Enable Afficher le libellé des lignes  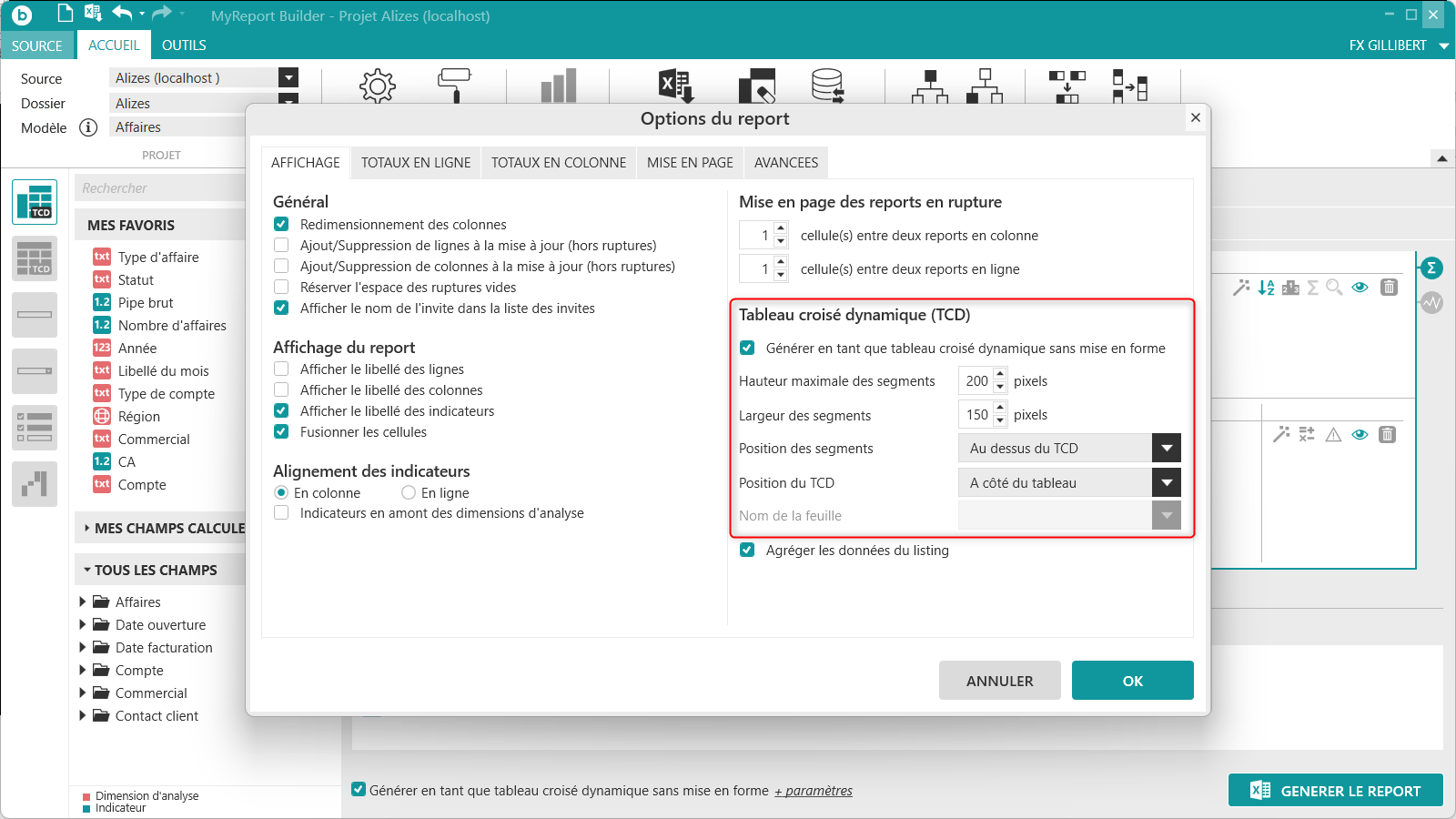282,369
